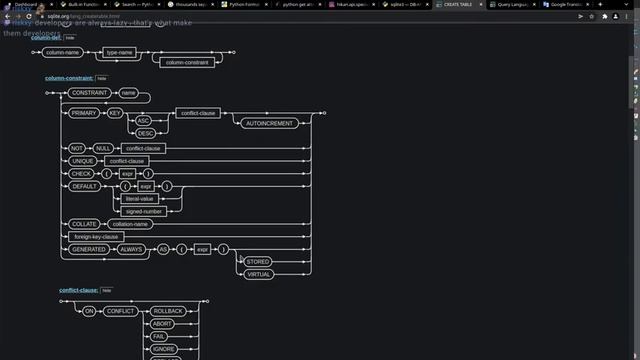Click the send/share icon in the address bar

coord(580,16)
